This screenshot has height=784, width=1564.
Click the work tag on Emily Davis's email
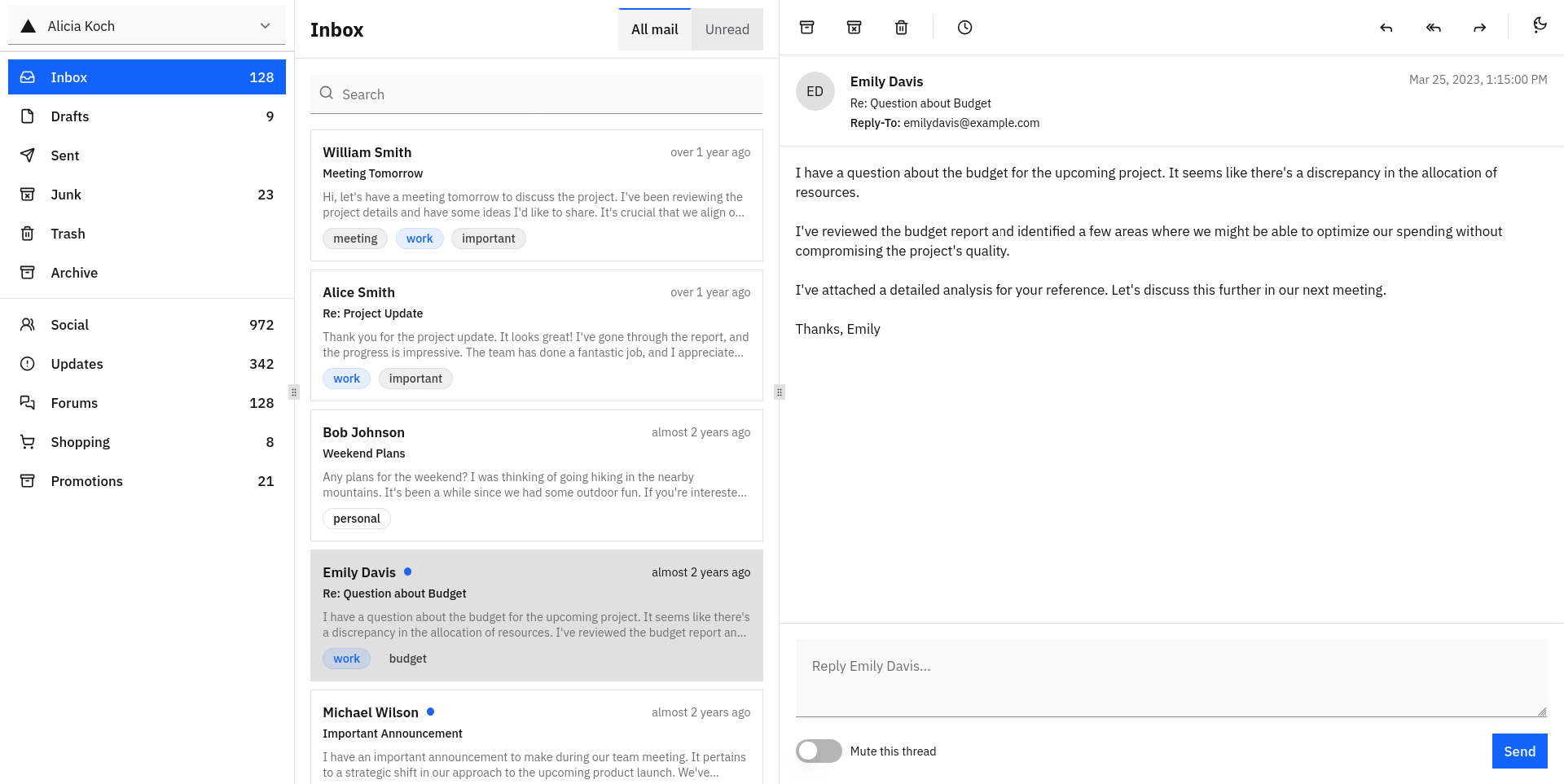346,659
